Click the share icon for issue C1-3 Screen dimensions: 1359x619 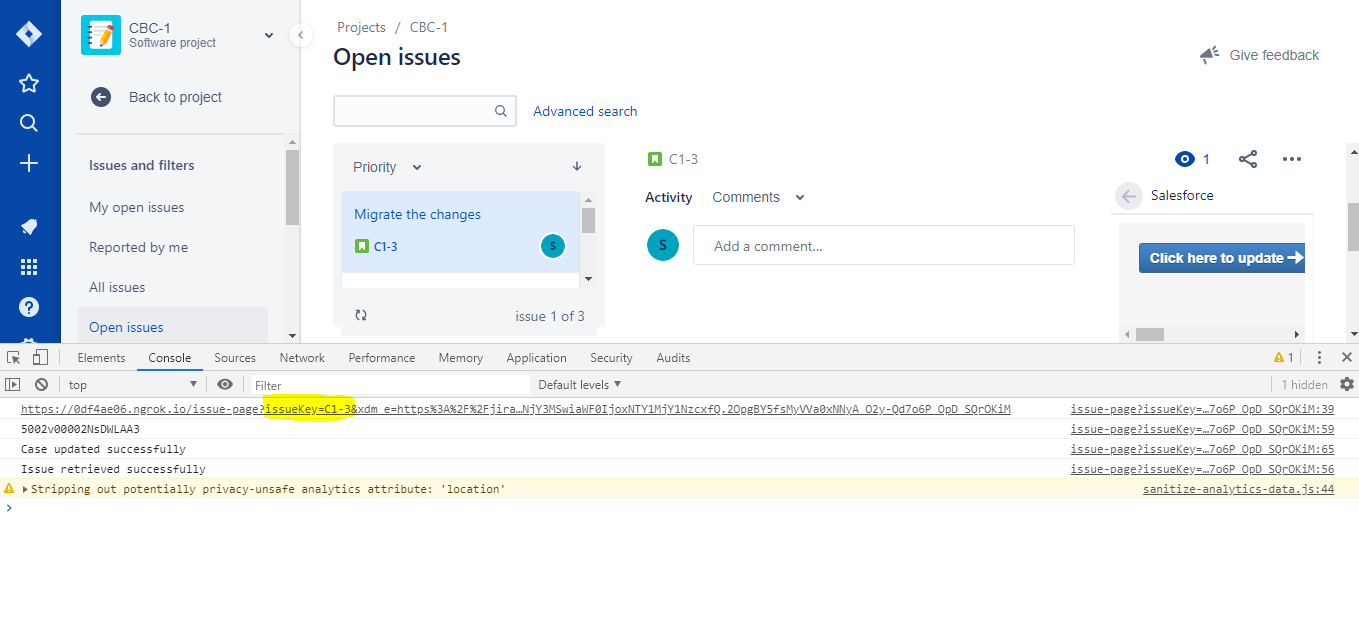pos(1248,159)
